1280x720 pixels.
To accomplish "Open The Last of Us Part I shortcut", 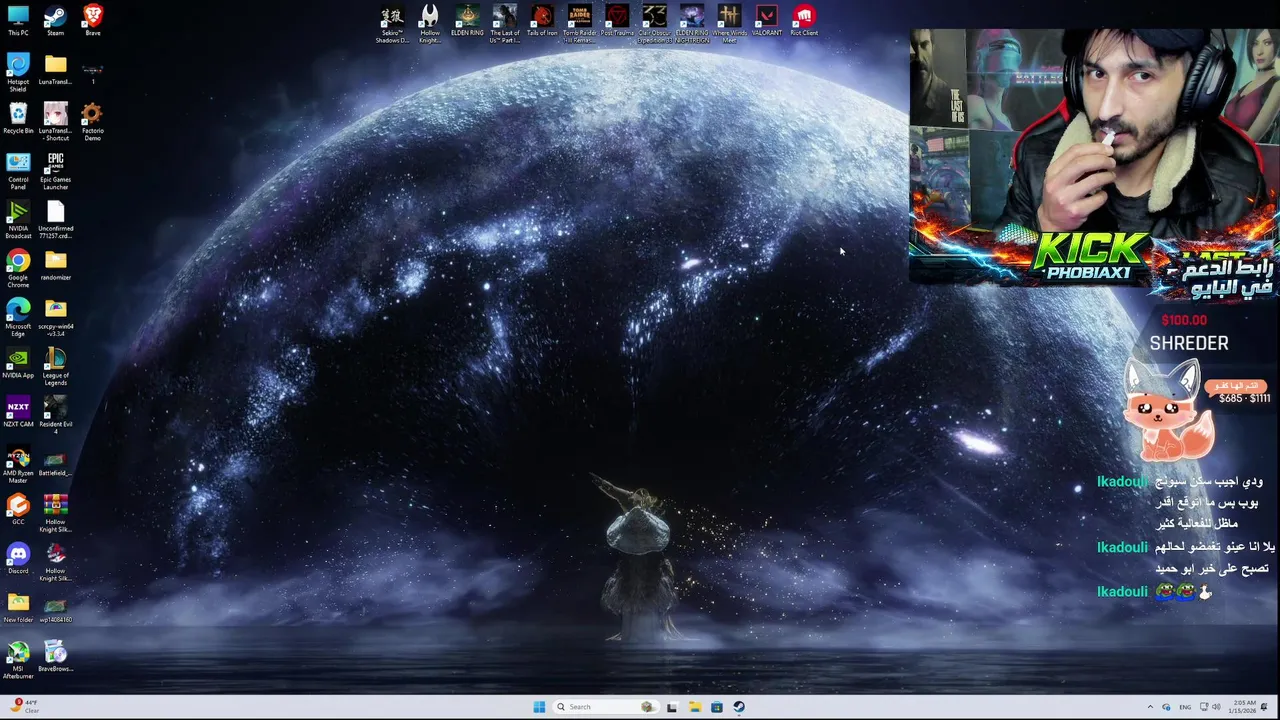I will 504,25.
